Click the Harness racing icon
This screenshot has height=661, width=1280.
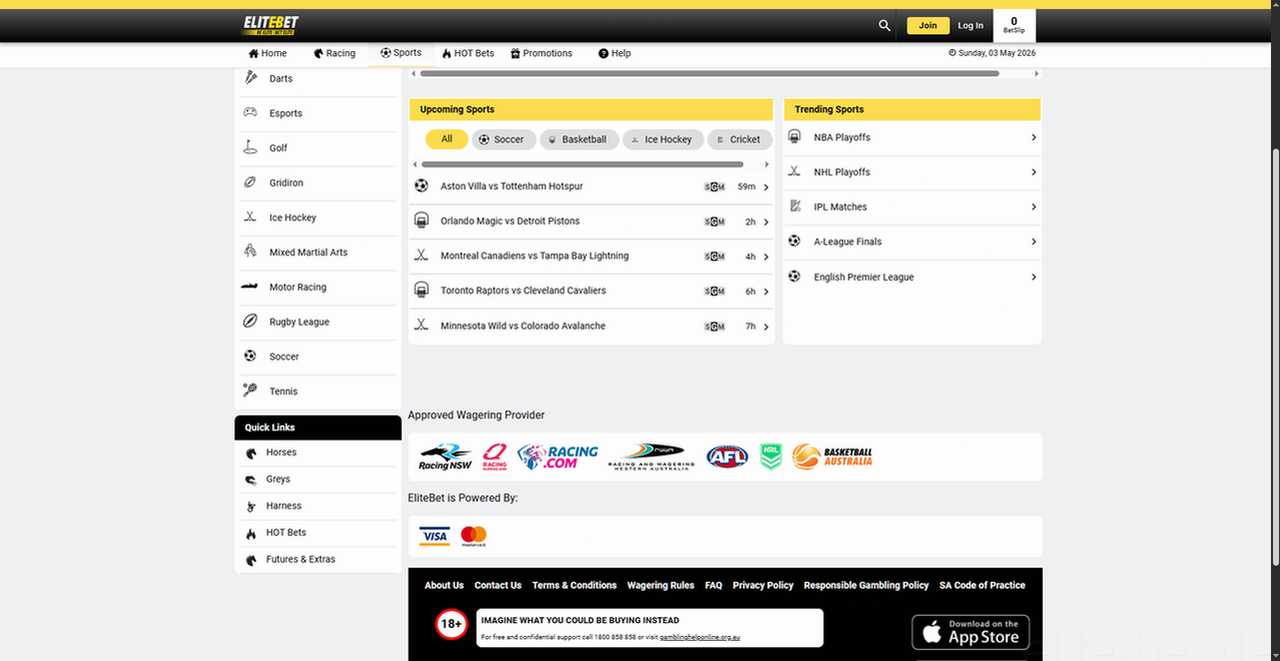[251, 507]
